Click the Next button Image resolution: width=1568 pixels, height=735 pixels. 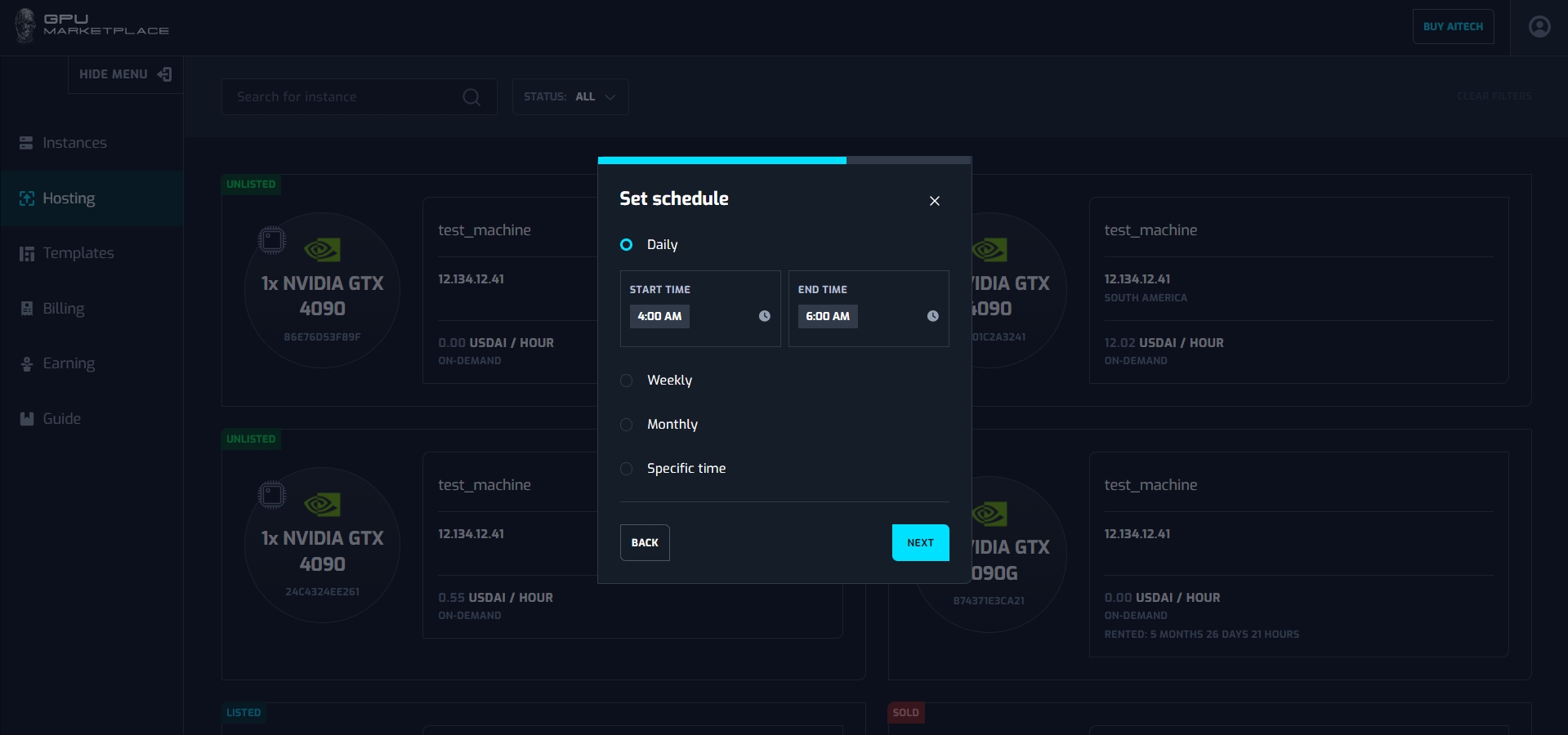point(920,542)
